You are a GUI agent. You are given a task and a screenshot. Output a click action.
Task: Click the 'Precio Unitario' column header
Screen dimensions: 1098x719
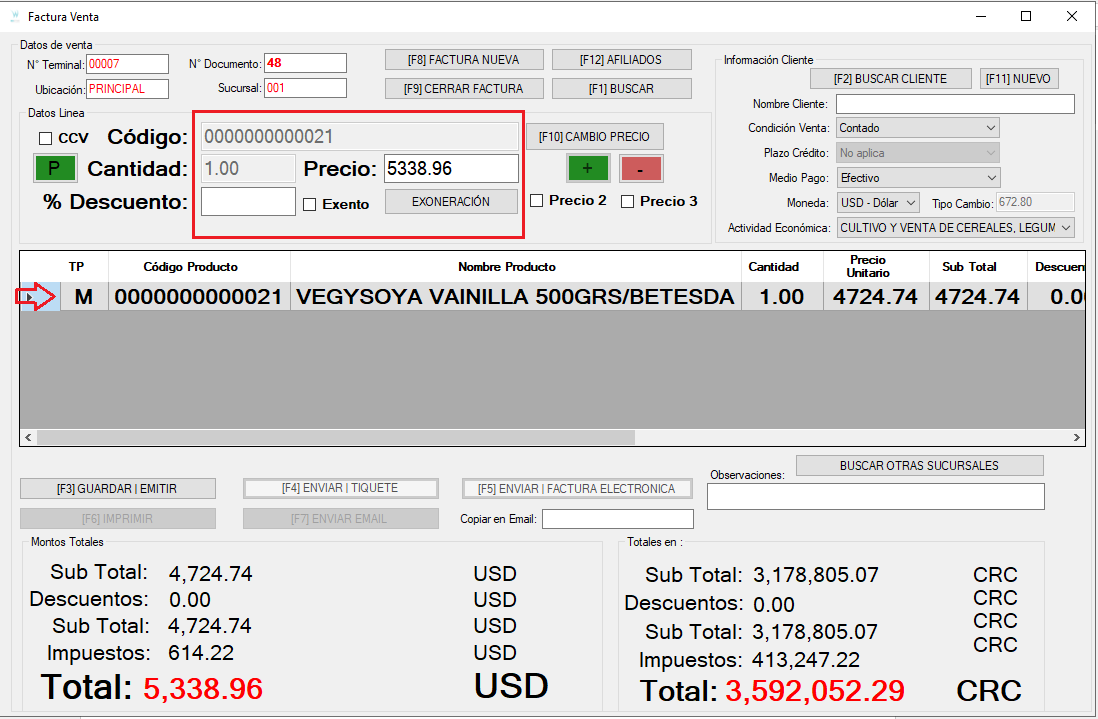pos(875,267)
